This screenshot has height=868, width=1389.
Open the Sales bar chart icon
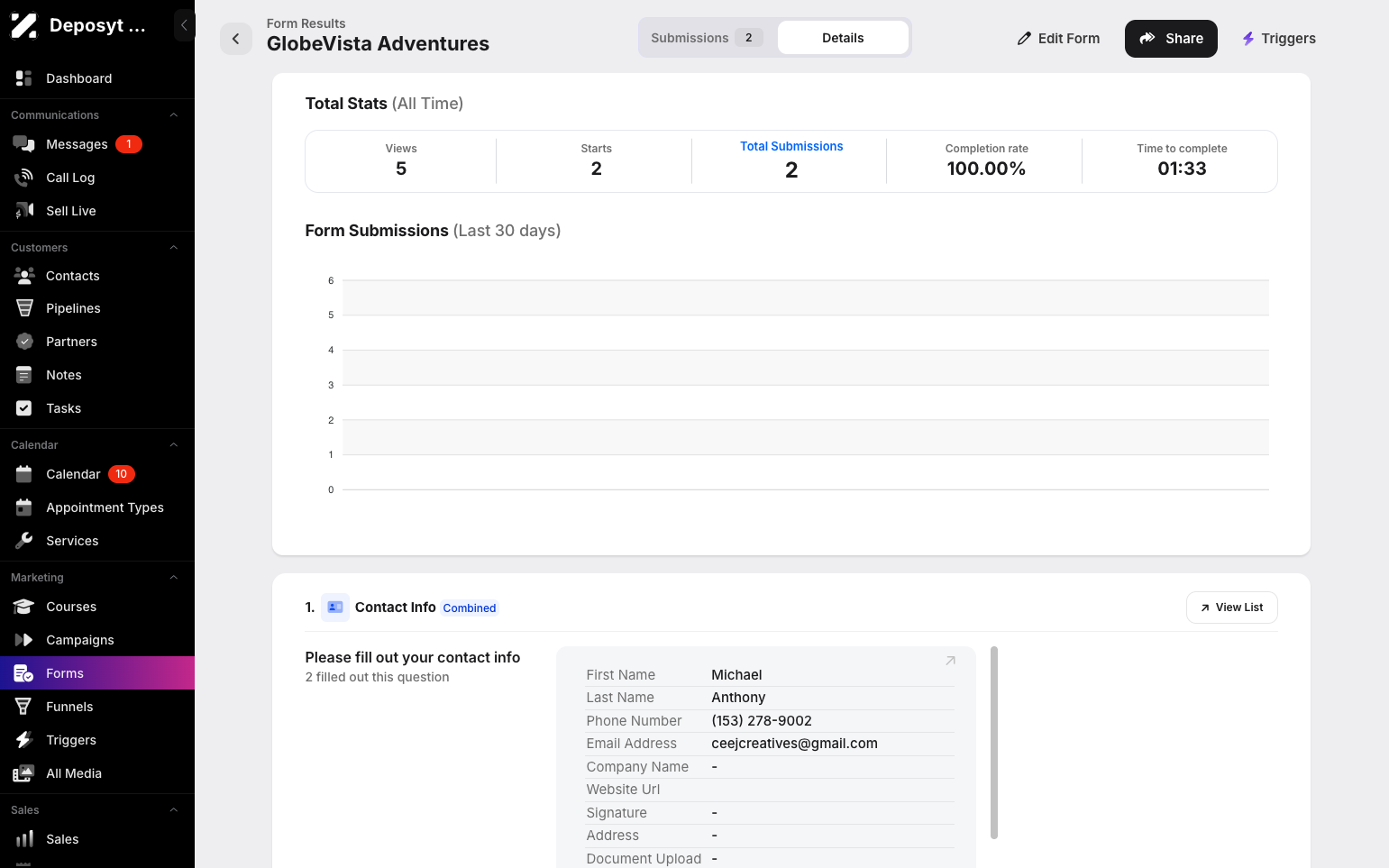click(x=24, y=839)
